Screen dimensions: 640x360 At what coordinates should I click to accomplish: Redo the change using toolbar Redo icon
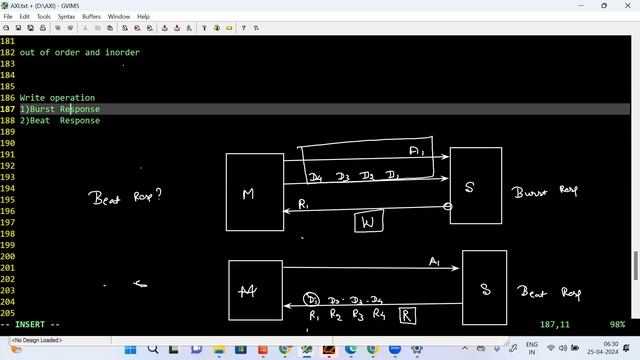pyautogui.click(x=70, y=28)
